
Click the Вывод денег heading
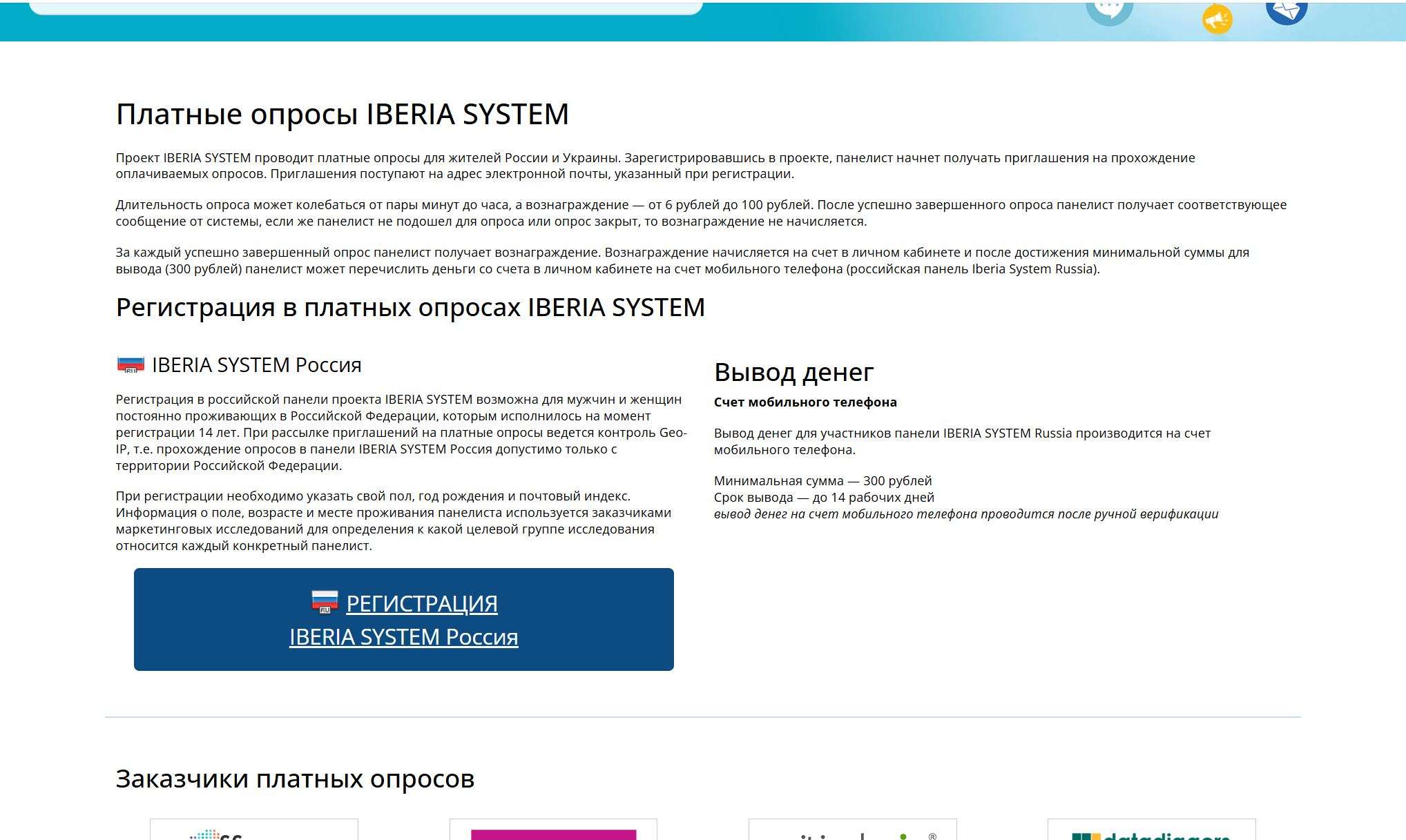(x=793, y=372)
